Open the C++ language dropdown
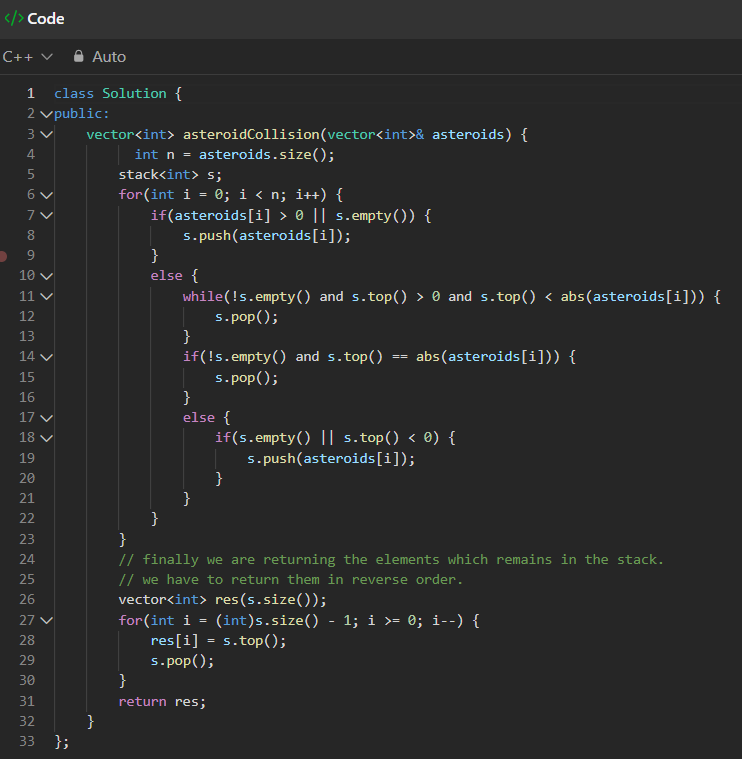Image resolution: width=742 pixels, height=759 pixels. (27, 57)
